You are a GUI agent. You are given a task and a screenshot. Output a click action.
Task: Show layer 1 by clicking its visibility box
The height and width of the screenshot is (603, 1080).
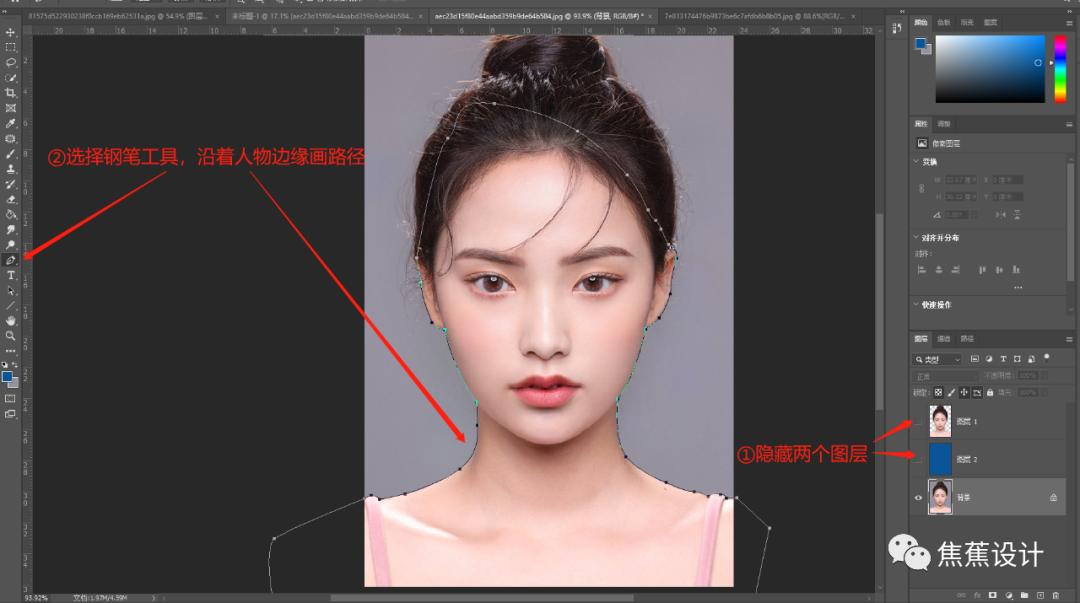[x=918, y=422]
